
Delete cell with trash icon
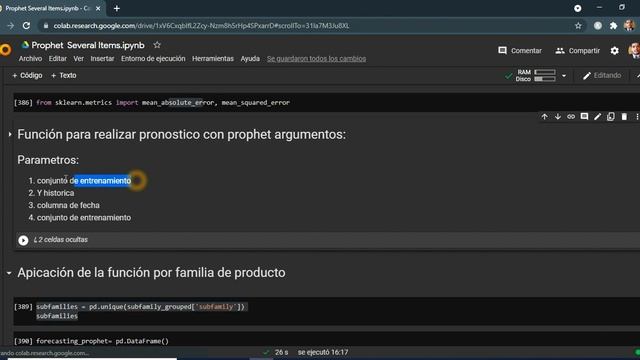click(624, 117)
